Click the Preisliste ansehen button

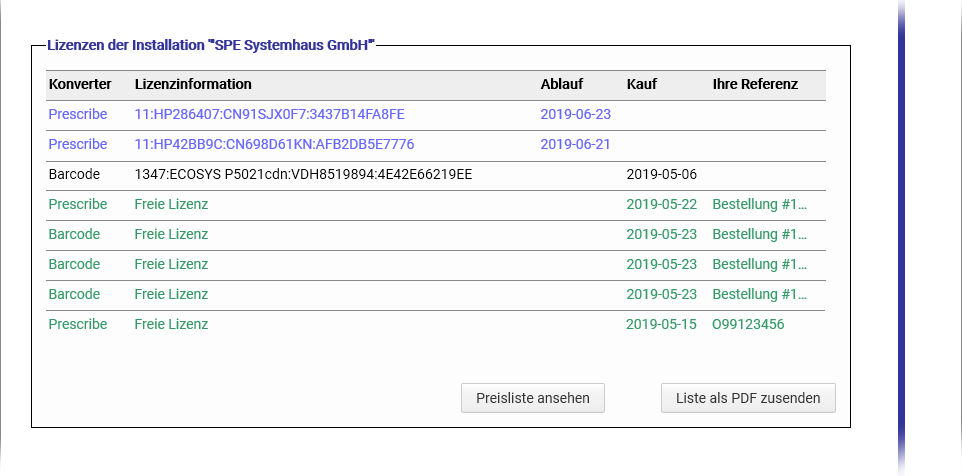point(532,398)
